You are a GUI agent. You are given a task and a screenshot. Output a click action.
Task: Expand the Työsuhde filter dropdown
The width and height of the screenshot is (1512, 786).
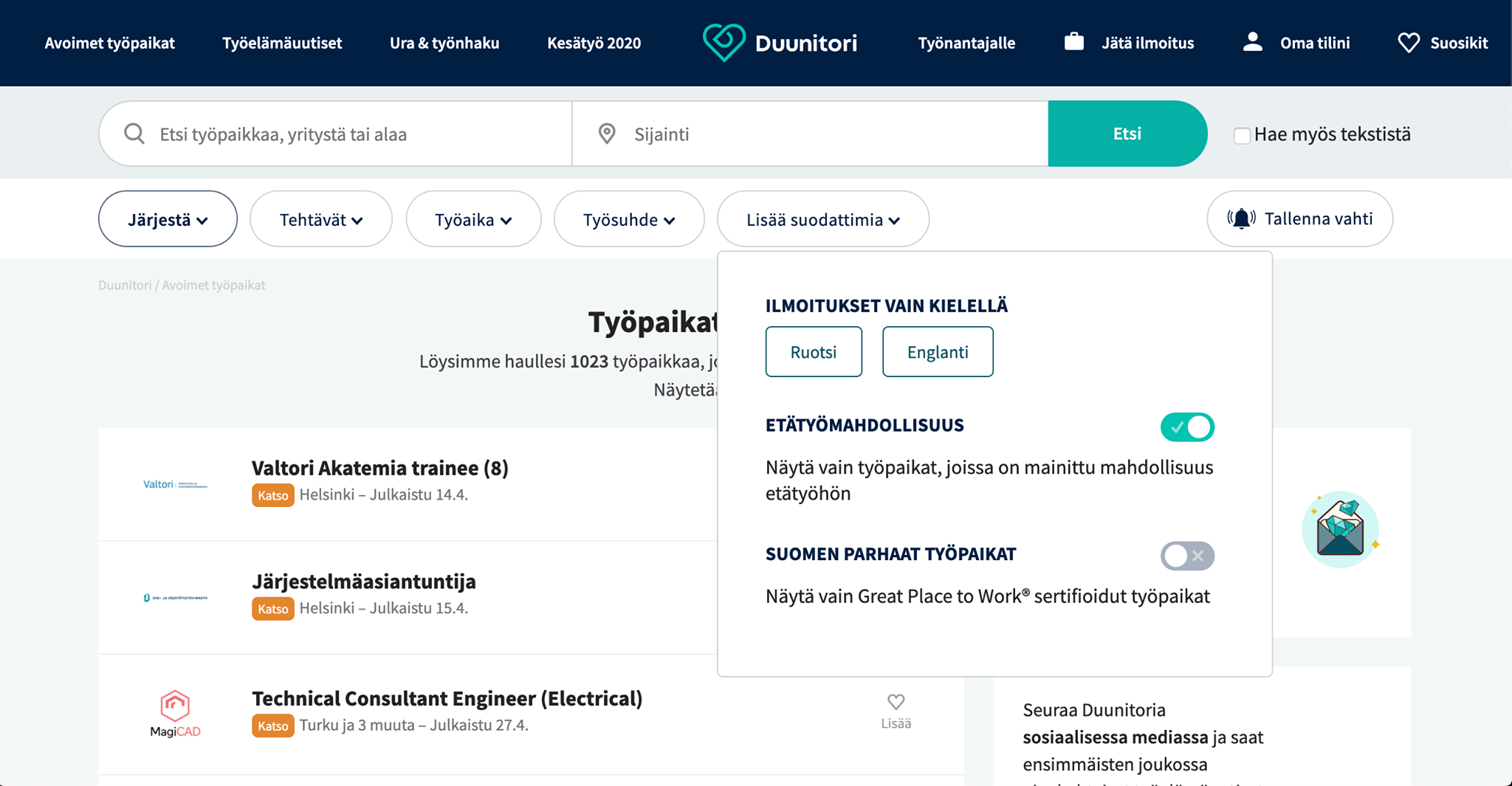[629, 219]
